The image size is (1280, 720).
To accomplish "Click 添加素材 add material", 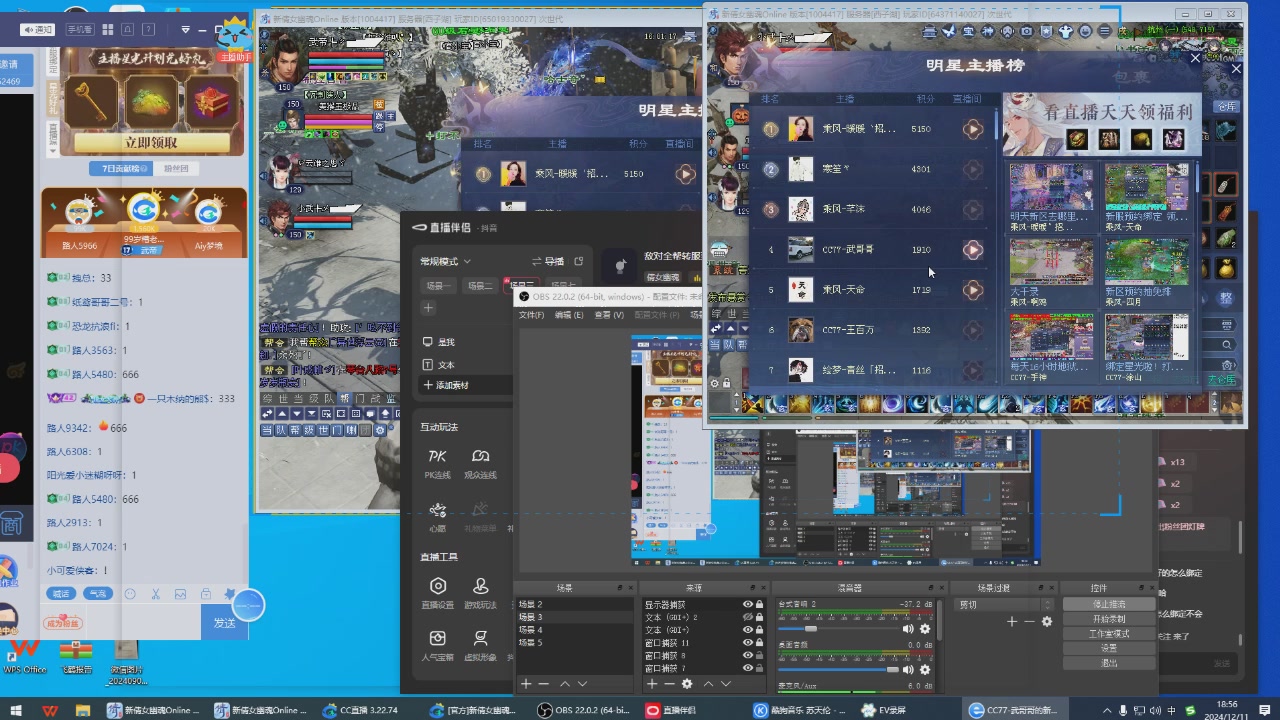I will tap(446, 385).
